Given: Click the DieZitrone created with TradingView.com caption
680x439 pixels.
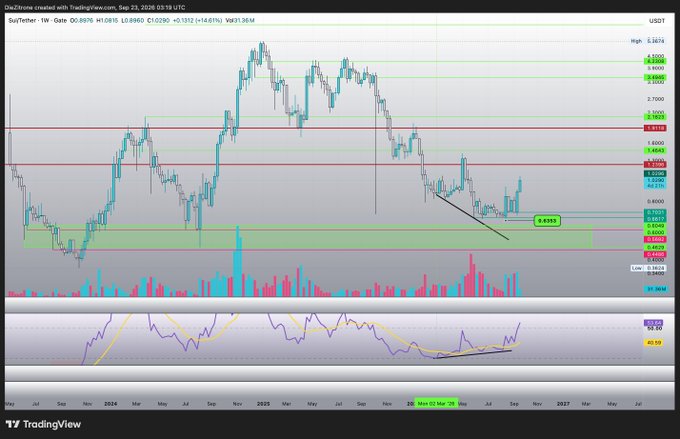Looking at the screenshot, I should point(95,7).
